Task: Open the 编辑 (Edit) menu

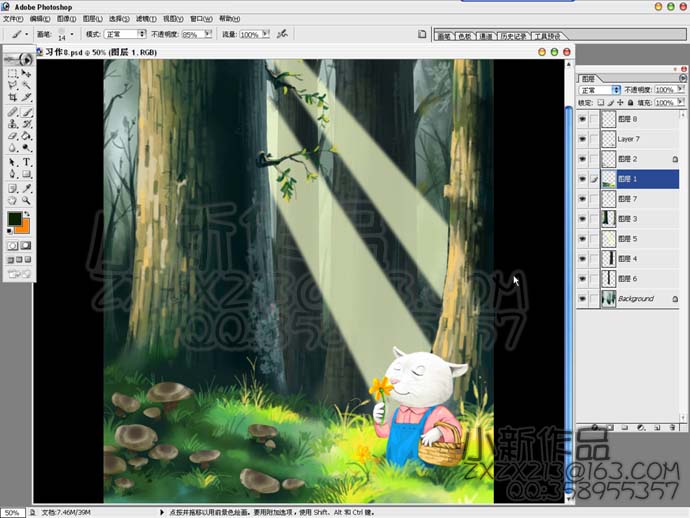Action: [x=40, y=19]
